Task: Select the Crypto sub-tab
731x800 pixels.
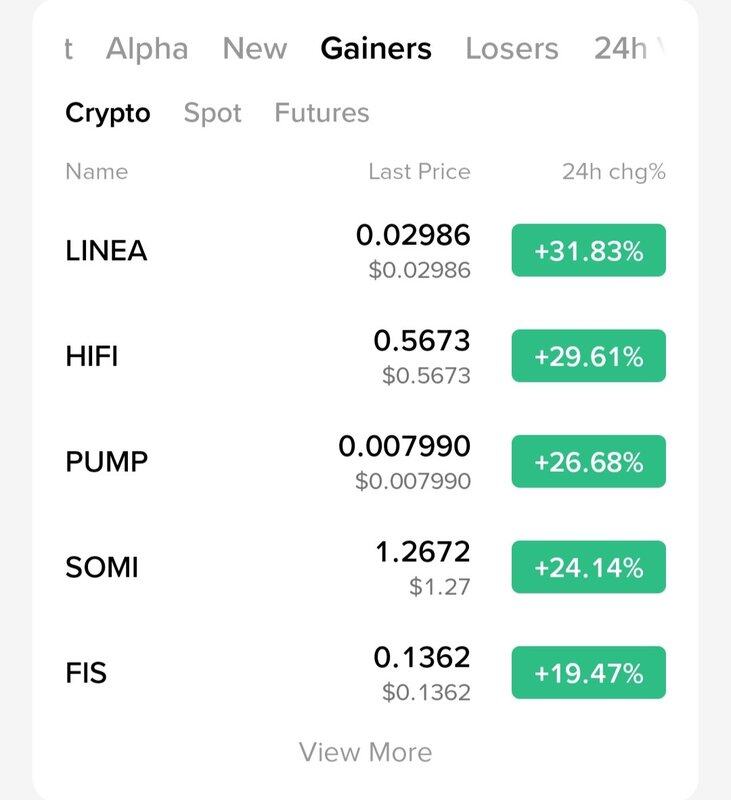Action: pyautogui.click(x=108, y=113)
